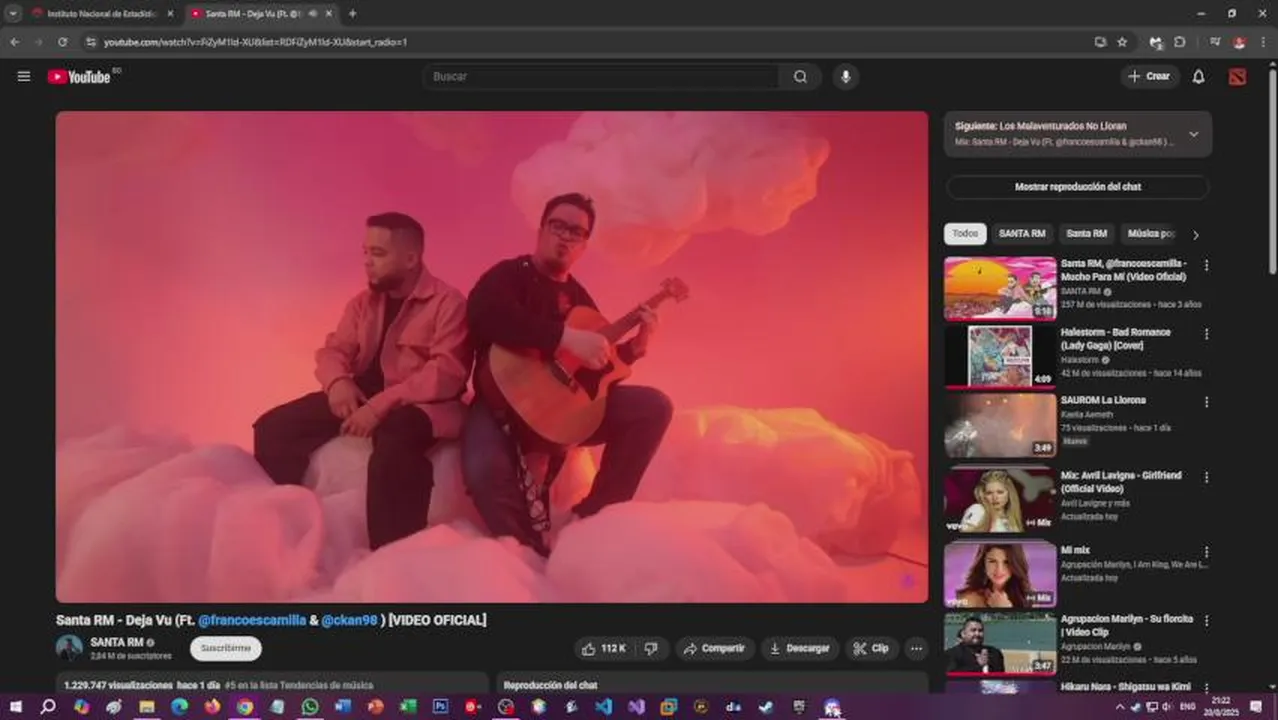The height and width of the screenshot is (720, 1278).
Task: Expand the Siguiente playlist panel
Action: [x=1193, y=134]
